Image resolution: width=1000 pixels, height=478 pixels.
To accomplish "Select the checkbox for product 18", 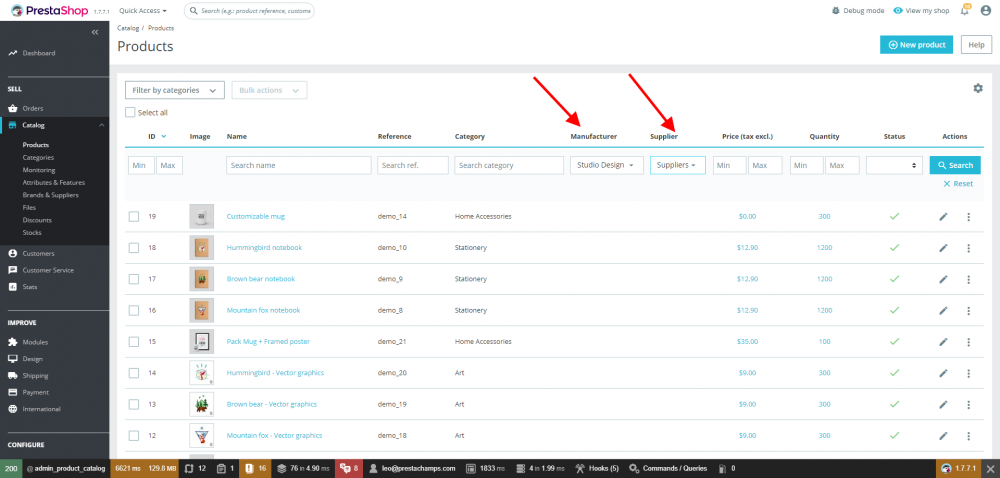I will click(x=134, y=248).
